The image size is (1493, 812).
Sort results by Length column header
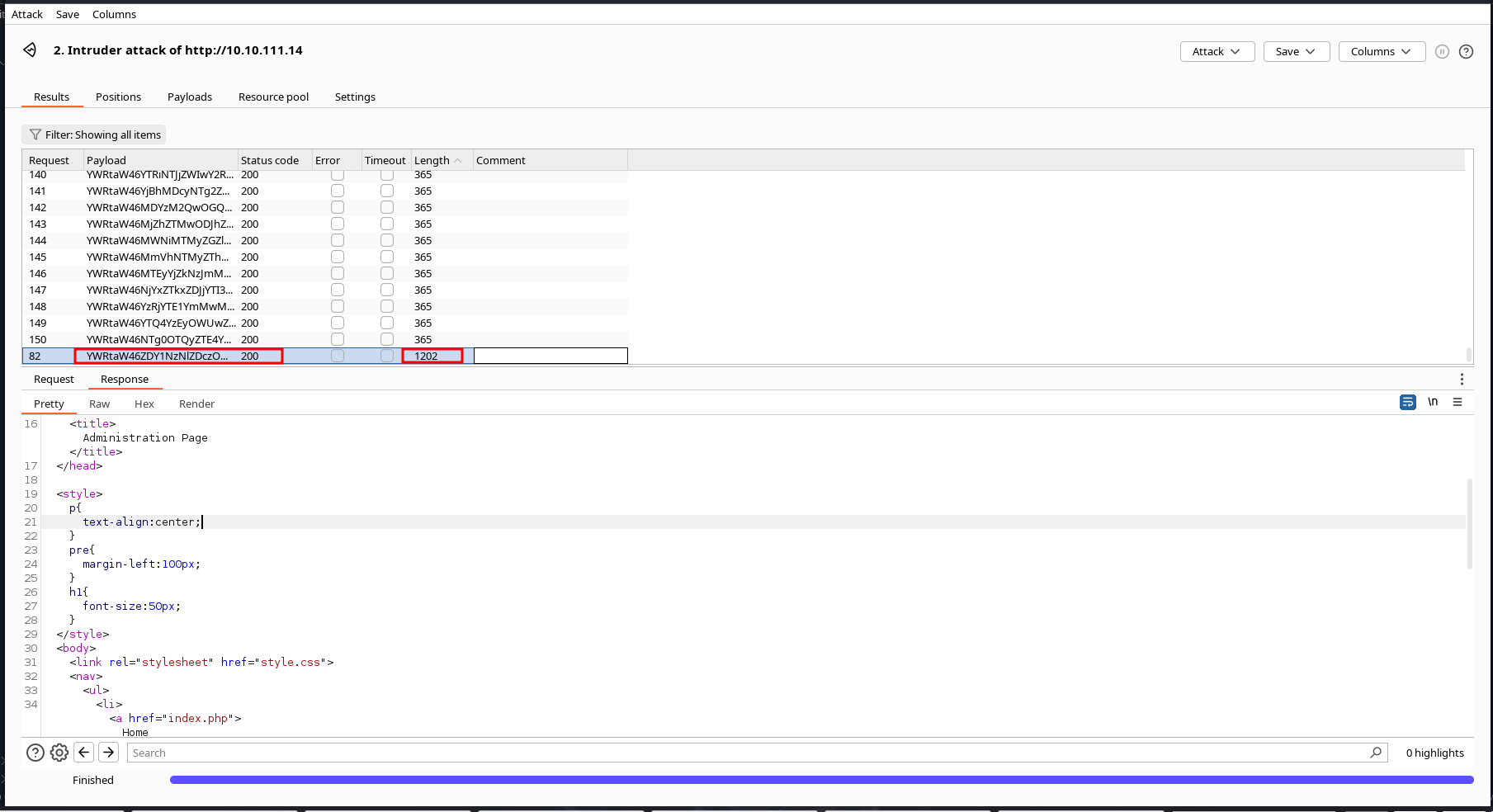click(432, 160)
